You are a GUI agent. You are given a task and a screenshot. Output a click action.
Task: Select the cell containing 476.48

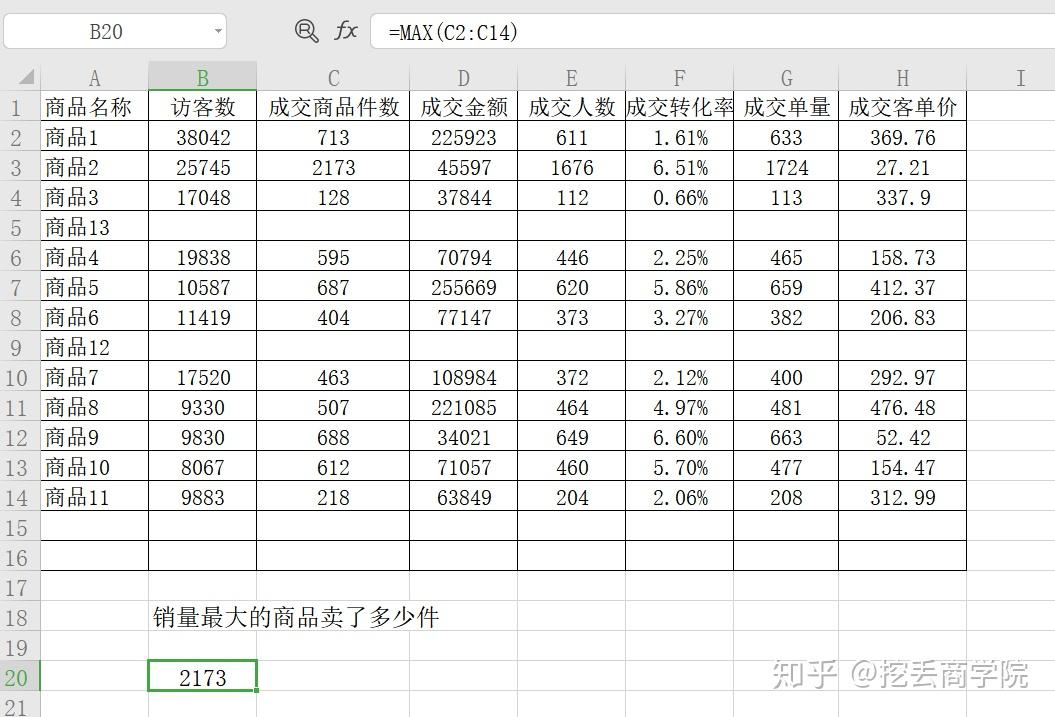pos(902,406)
